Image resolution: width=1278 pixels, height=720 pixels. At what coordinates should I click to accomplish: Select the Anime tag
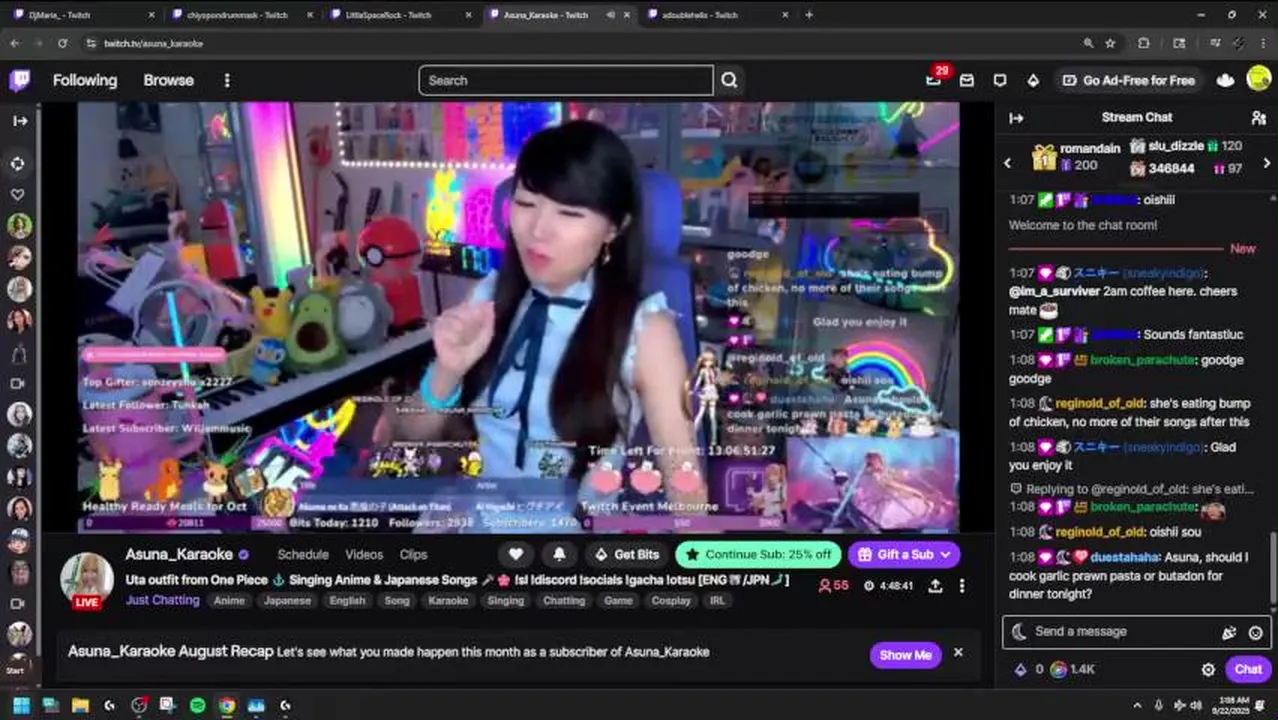point(229,601)
